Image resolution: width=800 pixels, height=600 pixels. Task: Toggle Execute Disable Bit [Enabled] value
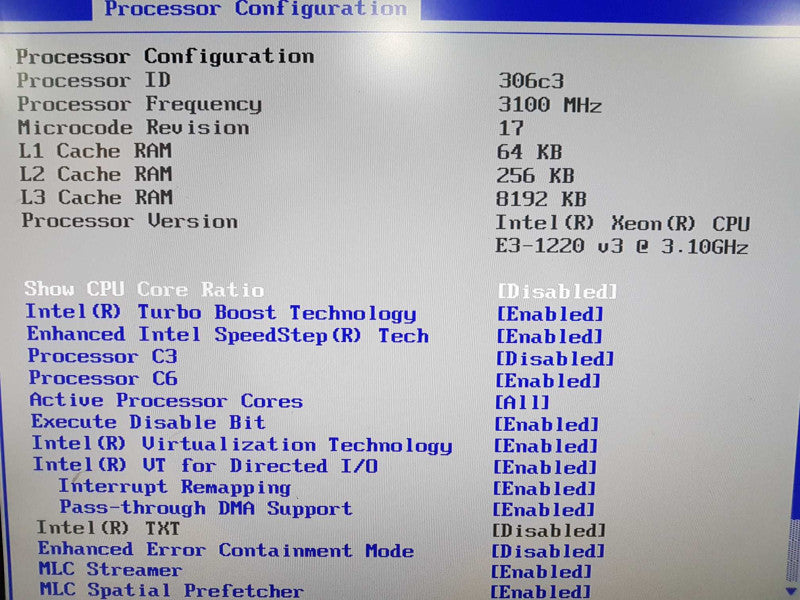(x=546, y=424)
